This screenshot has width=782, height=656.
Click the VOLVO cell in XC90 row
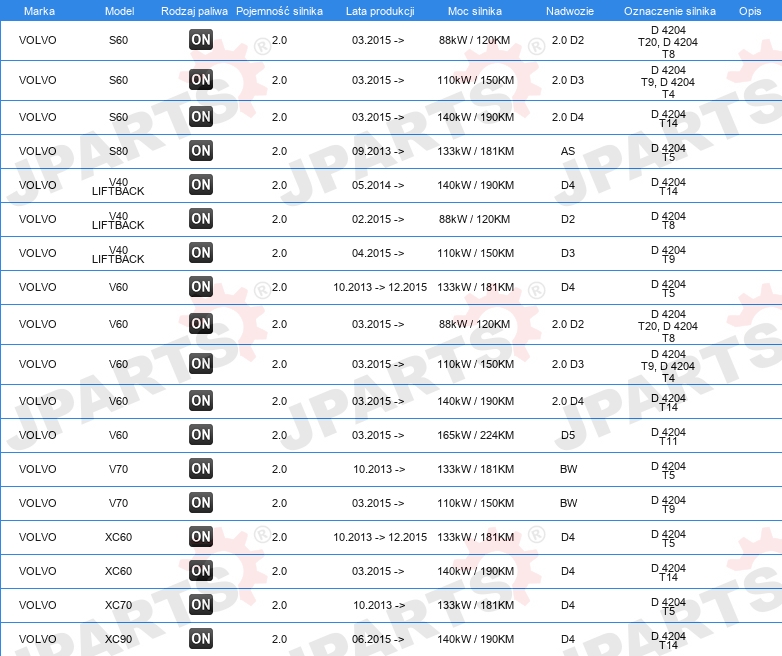[38, 639]
